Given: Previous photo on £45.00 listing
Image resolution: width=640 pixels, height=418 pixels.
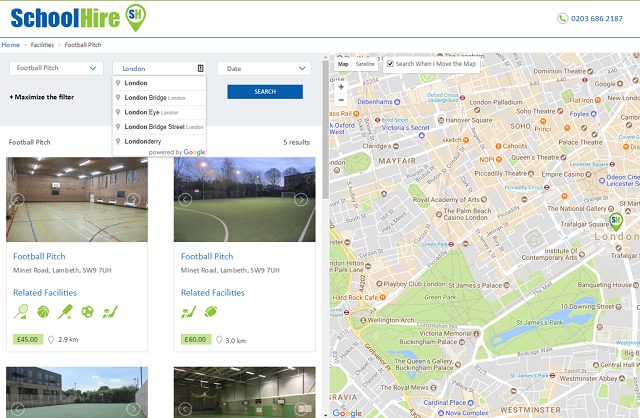Looking at the screenshot, I should [18, 200].
